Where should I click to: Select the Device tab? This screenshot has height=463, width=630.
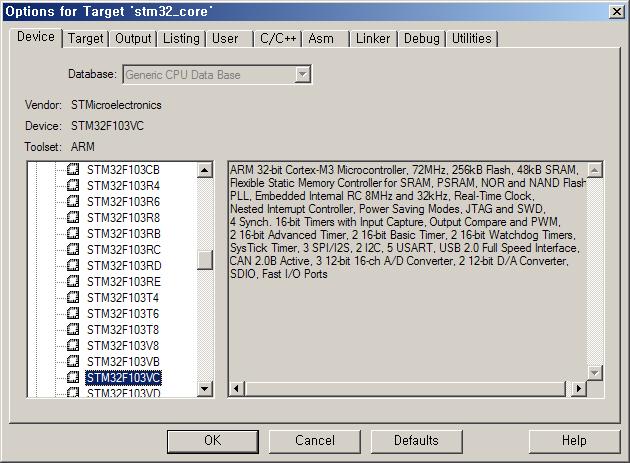[x=36, y=37]
